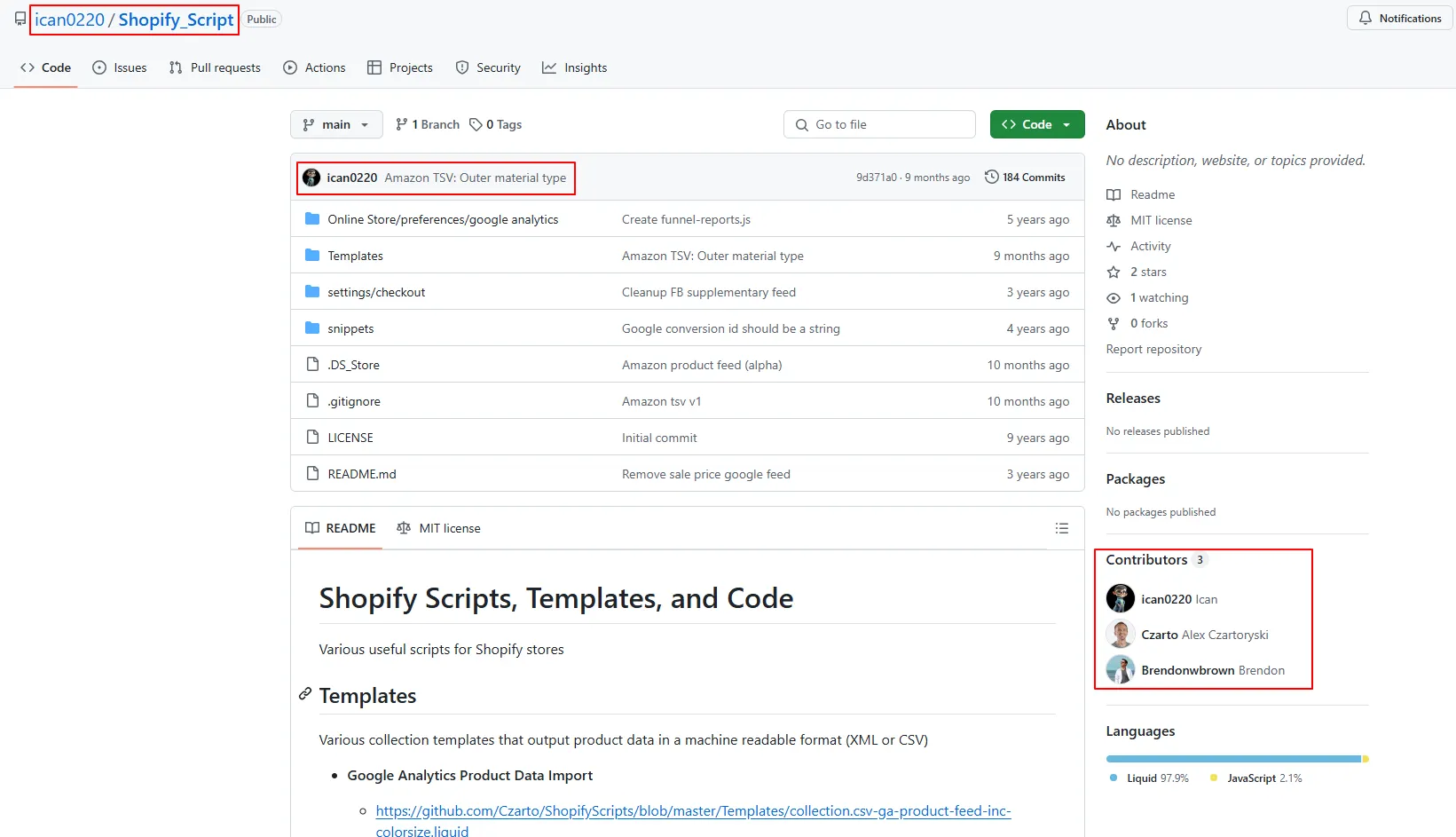This screenshot has width=1456, height=837.
Task: Open the Actions tab
Action: [314, 67]
